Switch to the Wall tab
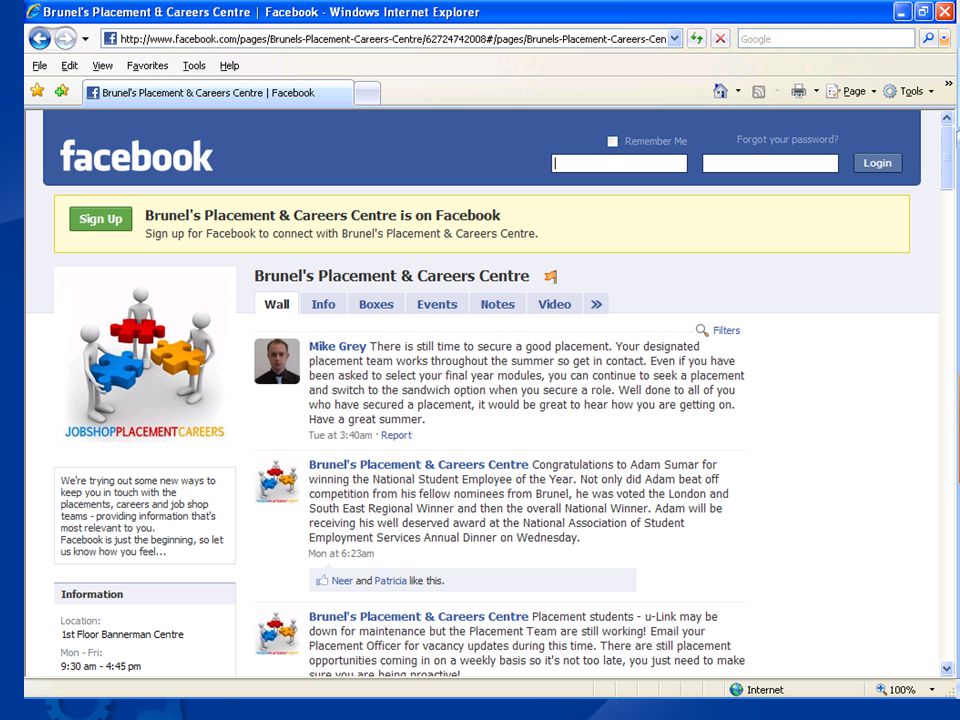This screenshot has width=960, height=720. click(277, 304)
